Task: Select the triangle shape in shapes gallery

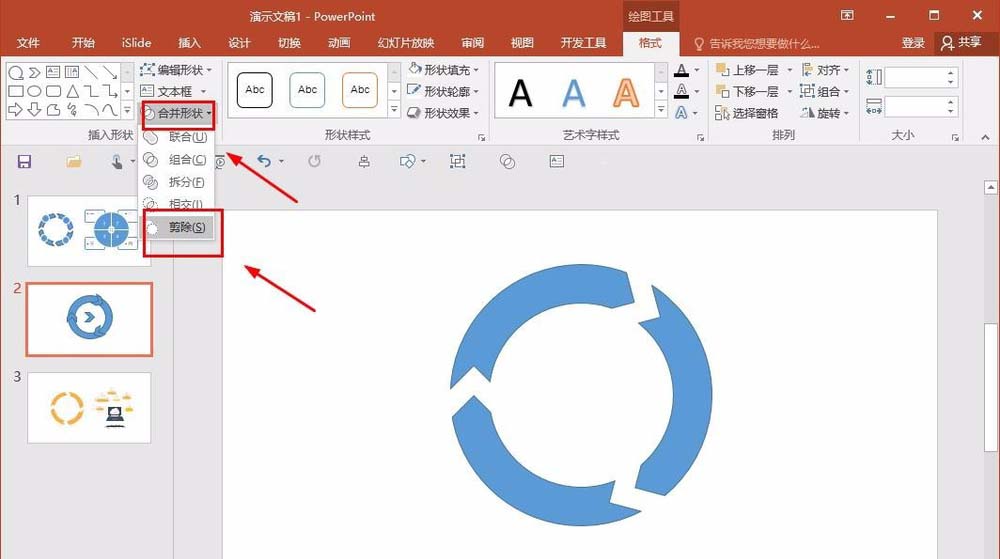Action: click(73, 91)
